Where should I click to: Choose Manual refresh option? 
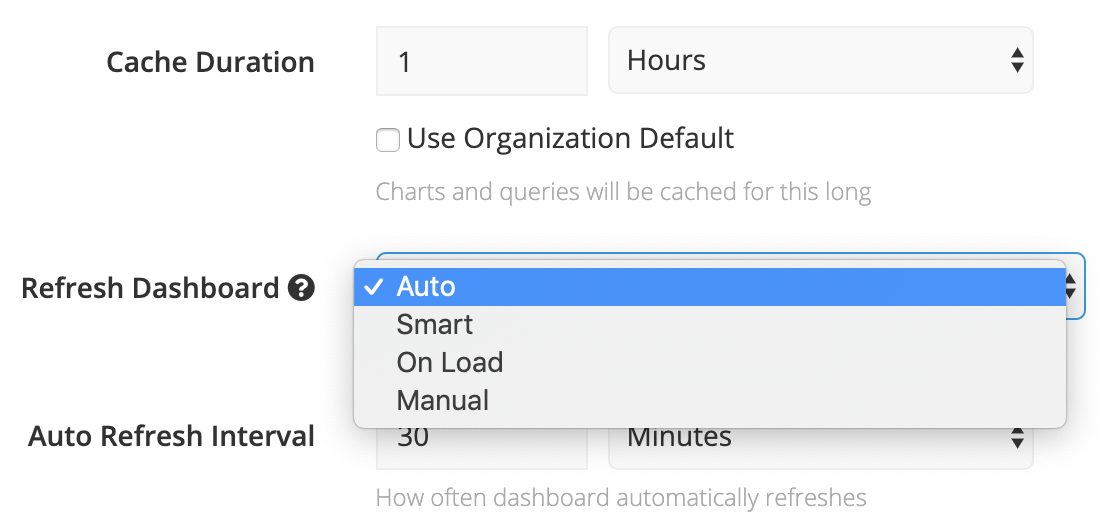click(710, 400)
